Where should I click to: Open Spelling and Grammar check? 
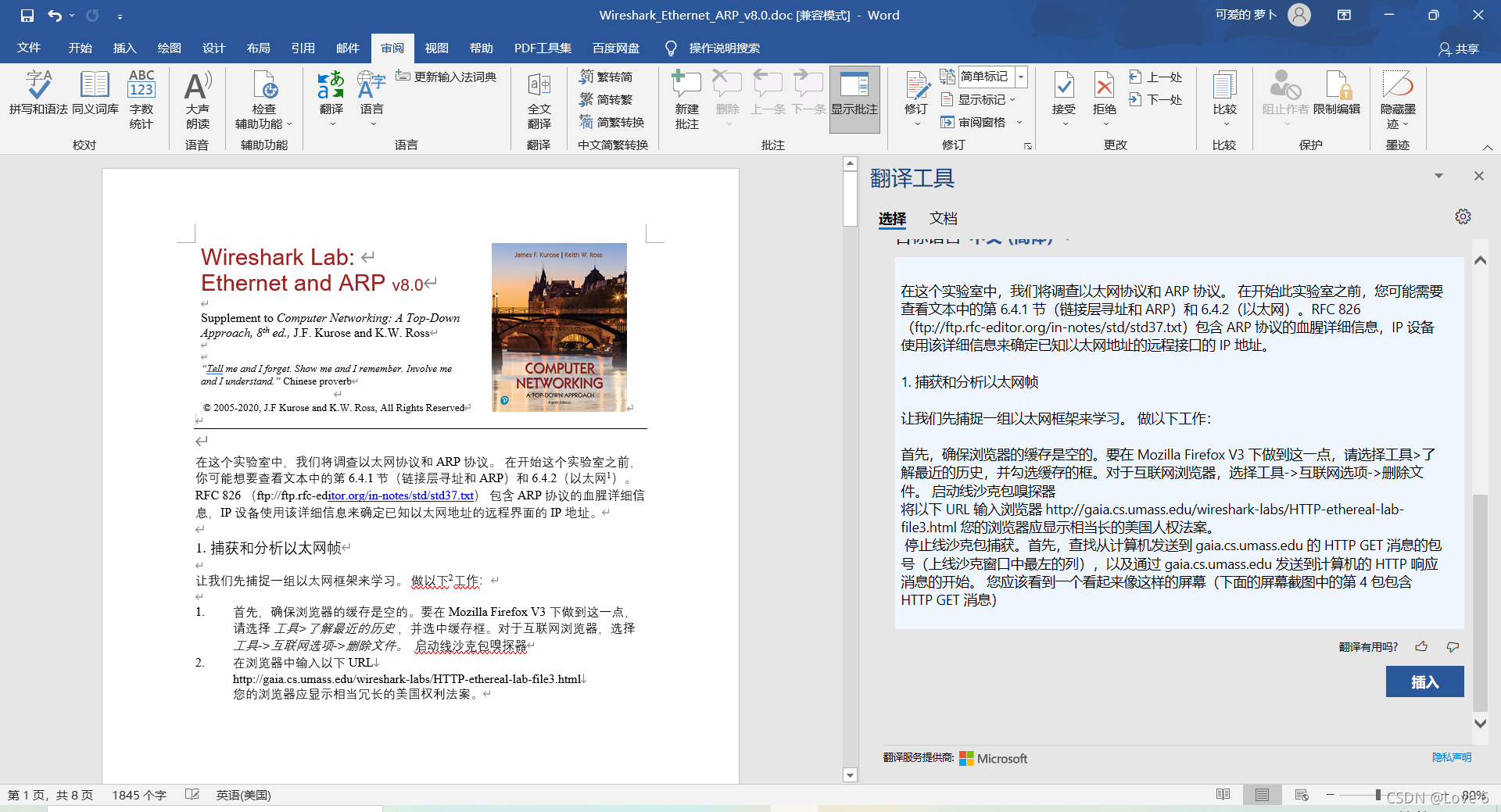(x=38, y=93)
